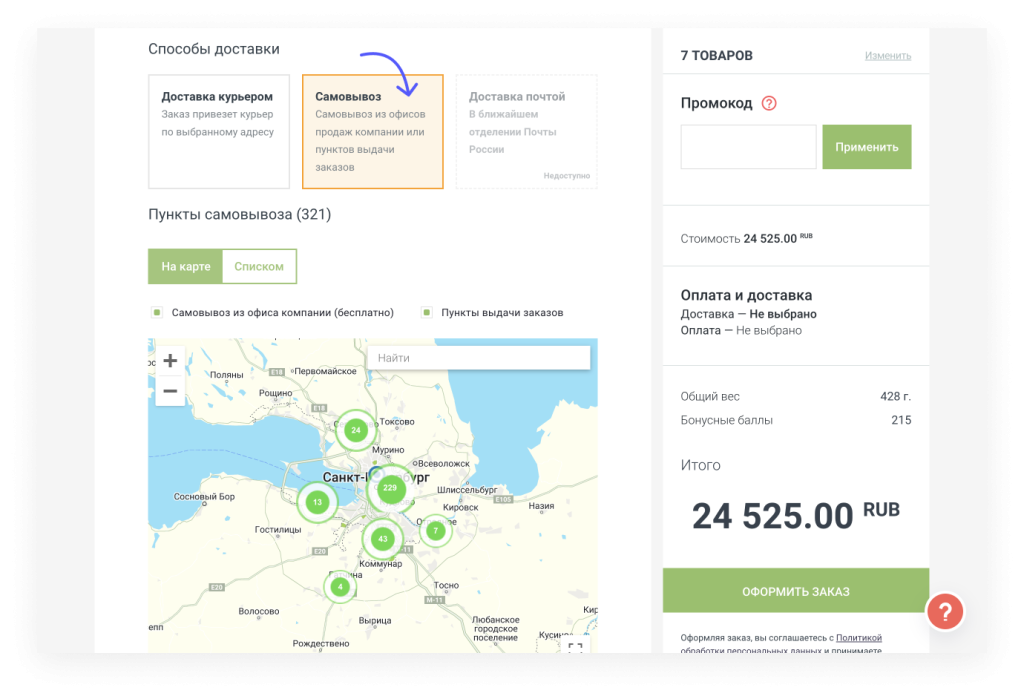Click the cluster of 7 points near Kirovsk
Viewport: 1024px width, 699px height.
coord(435,531)
